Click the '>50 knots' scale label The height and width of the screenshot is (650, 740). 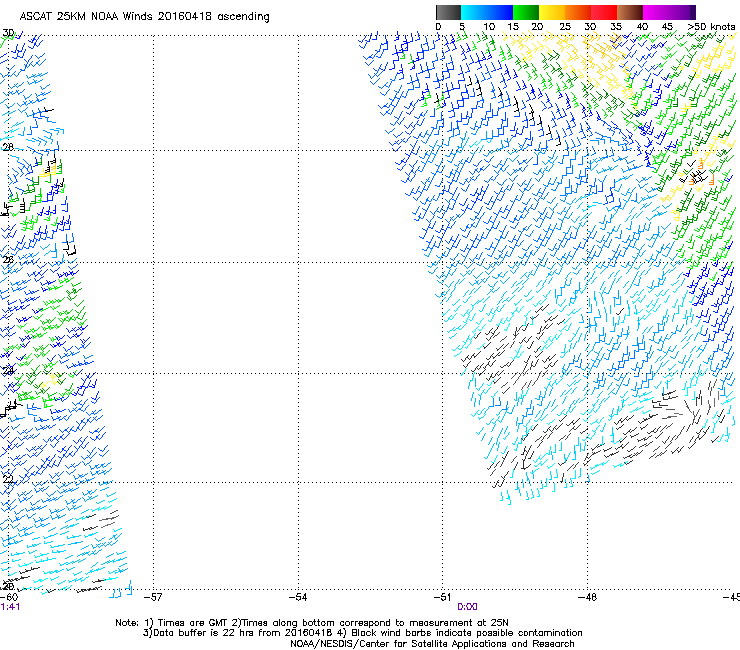pos(711,27)
